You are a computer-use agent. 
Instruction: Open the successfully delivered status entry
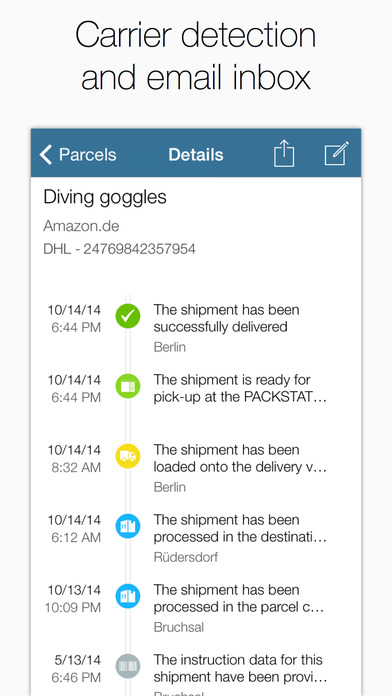click(x=196, y=328)
